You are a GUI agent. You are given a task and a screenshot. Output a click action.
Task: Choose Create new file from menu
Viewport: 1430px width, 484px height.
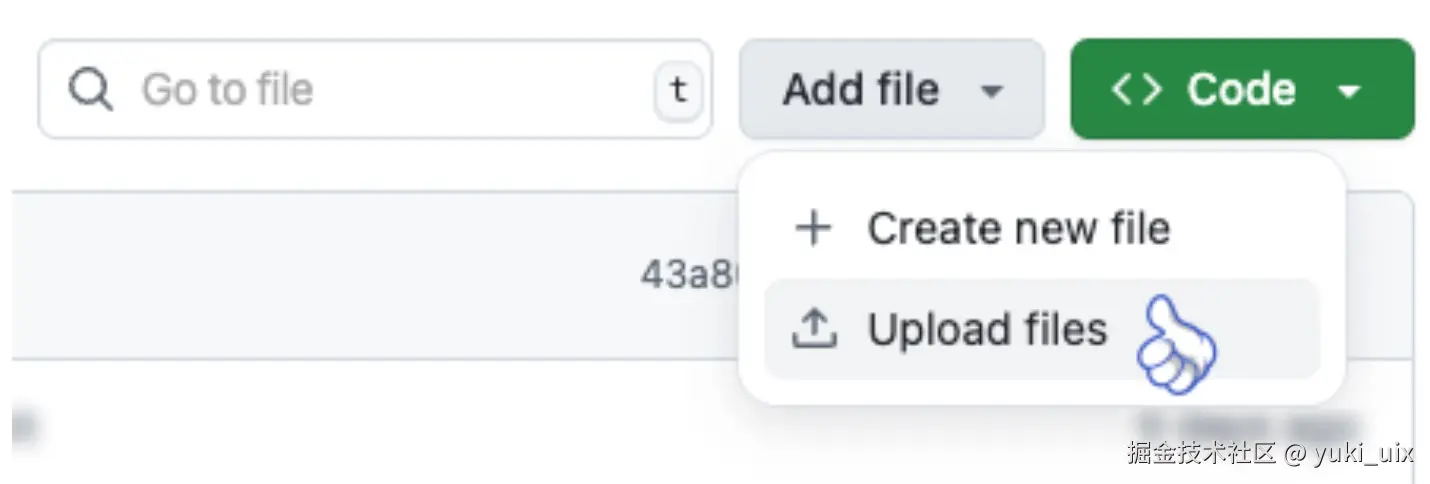1018,228
